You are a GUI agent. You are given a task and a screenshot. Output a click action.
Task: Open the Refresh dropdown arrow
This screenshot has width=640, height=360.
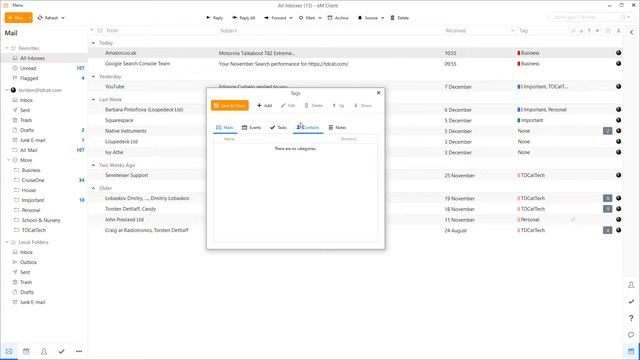pos(63,18)
